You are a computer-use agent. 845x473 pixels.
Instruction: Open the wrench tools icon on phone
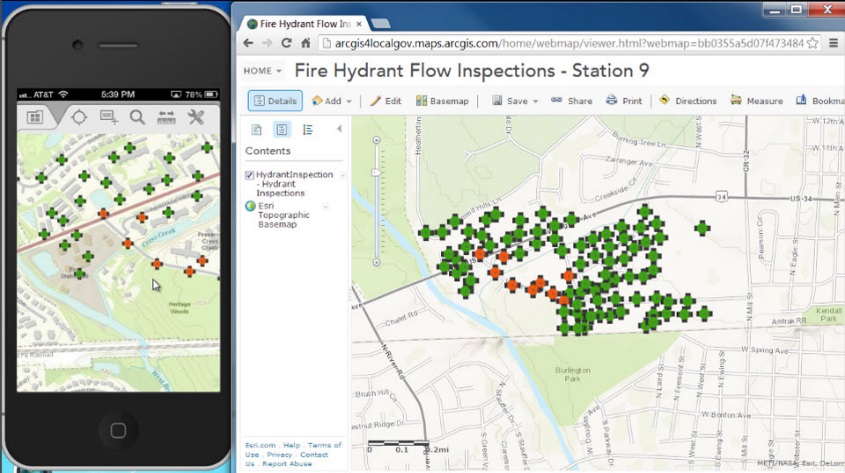pyautogui.click(x=196, y=117)
